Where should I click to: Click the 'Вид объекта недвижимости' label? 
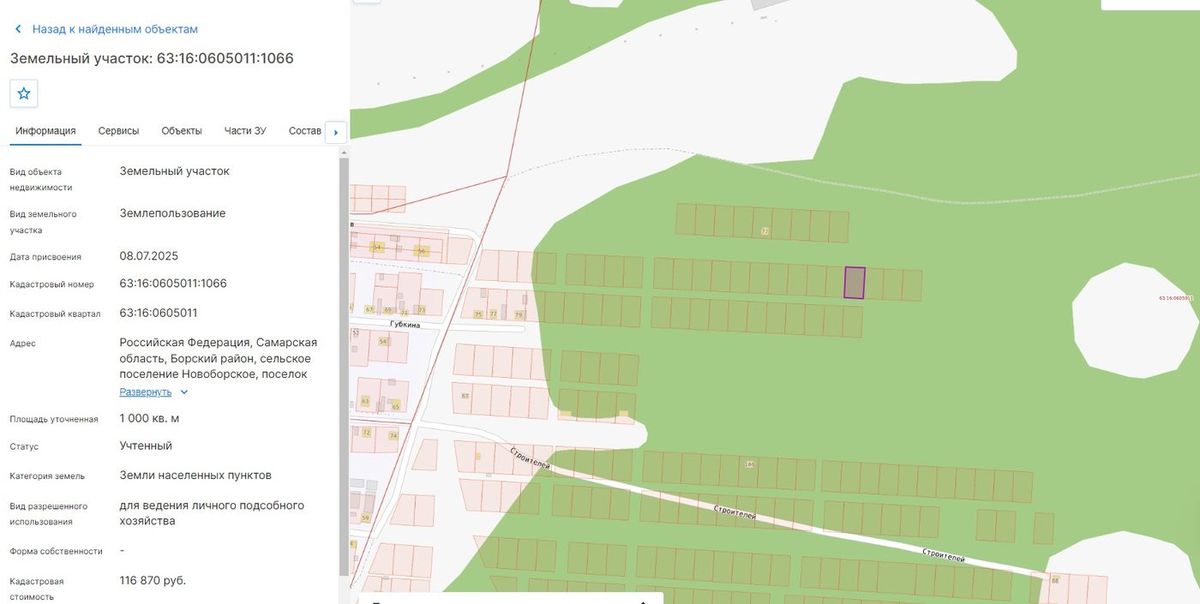pyautogui.click(x=41, y=179)
